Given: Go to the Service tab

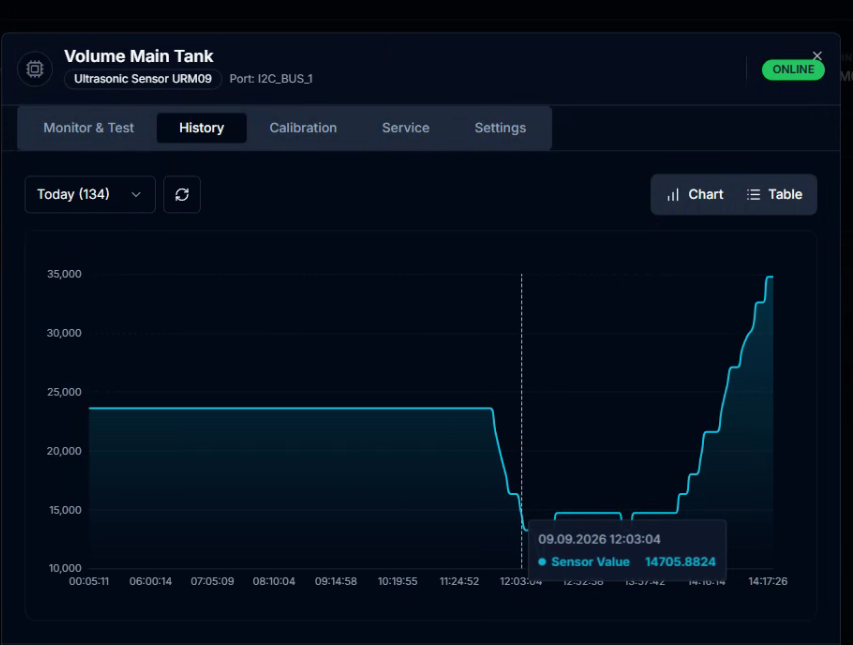Looking at the screenshot, I should pyautogui.click(x=406, y=128).
